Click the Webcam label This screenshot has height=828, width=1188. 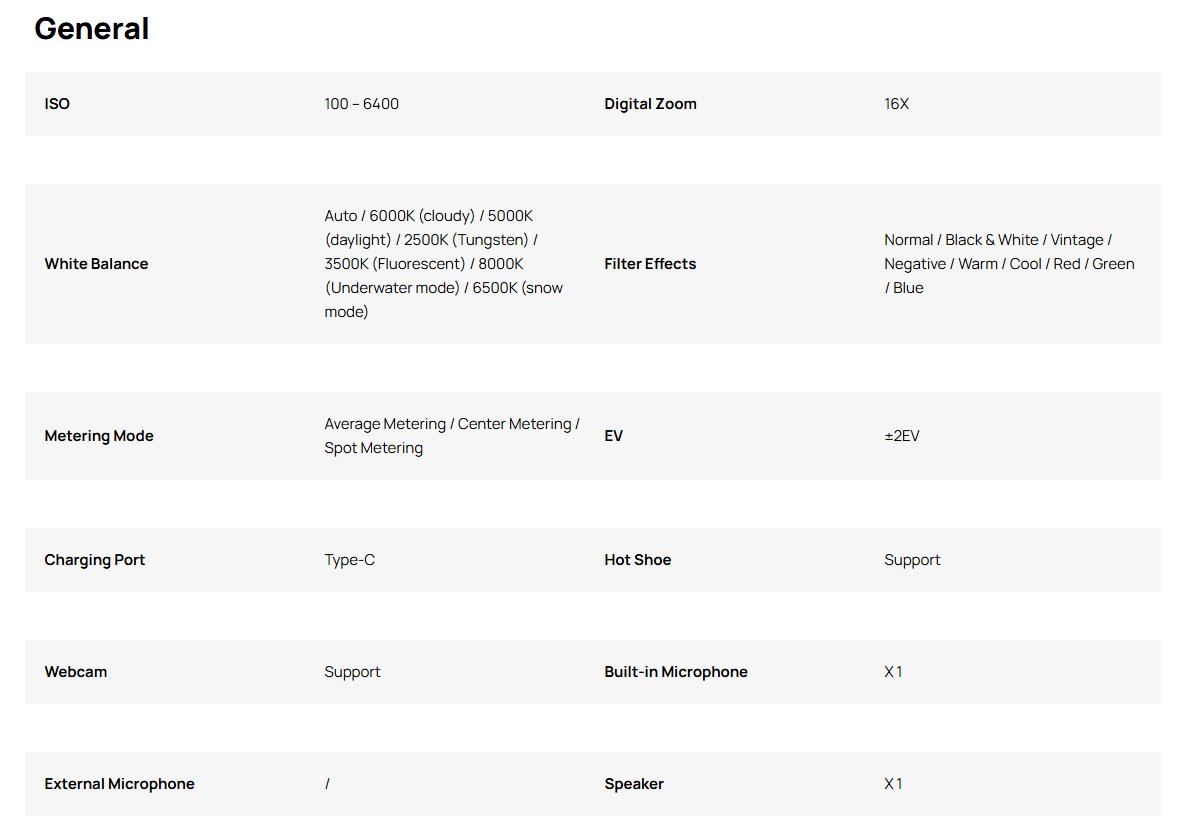click(x=75, y=672)
